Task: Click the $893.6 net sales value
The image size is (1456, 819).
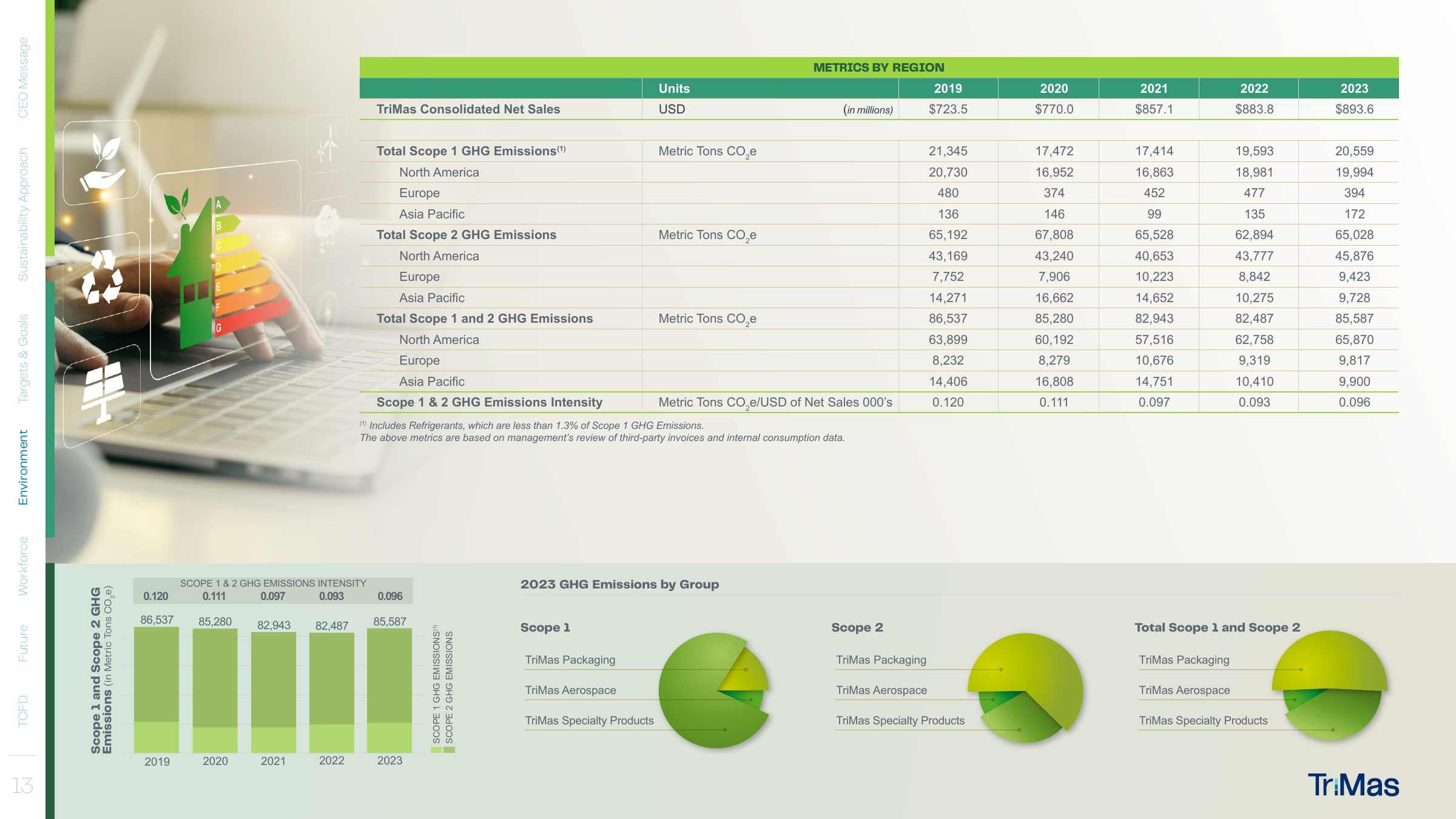Action: tap(1354, 109)
